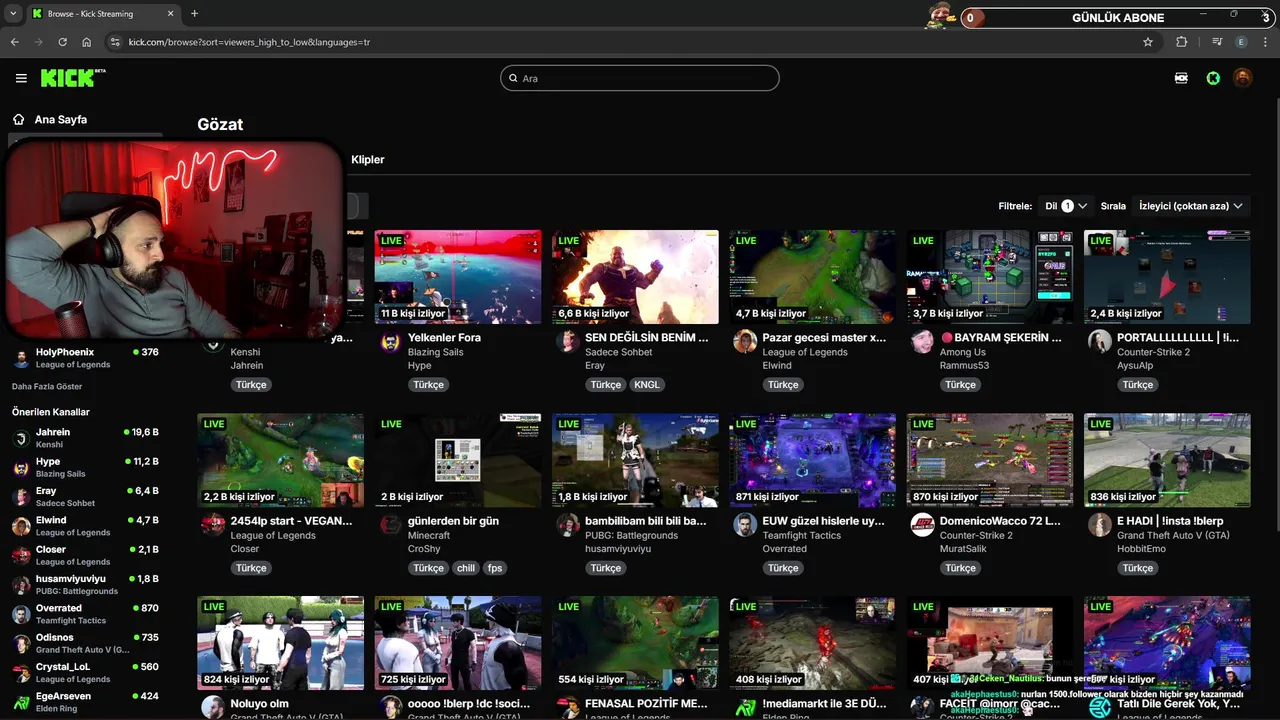Open Crystal_LoL avatar in the sidebar

[x=21, y=672]
